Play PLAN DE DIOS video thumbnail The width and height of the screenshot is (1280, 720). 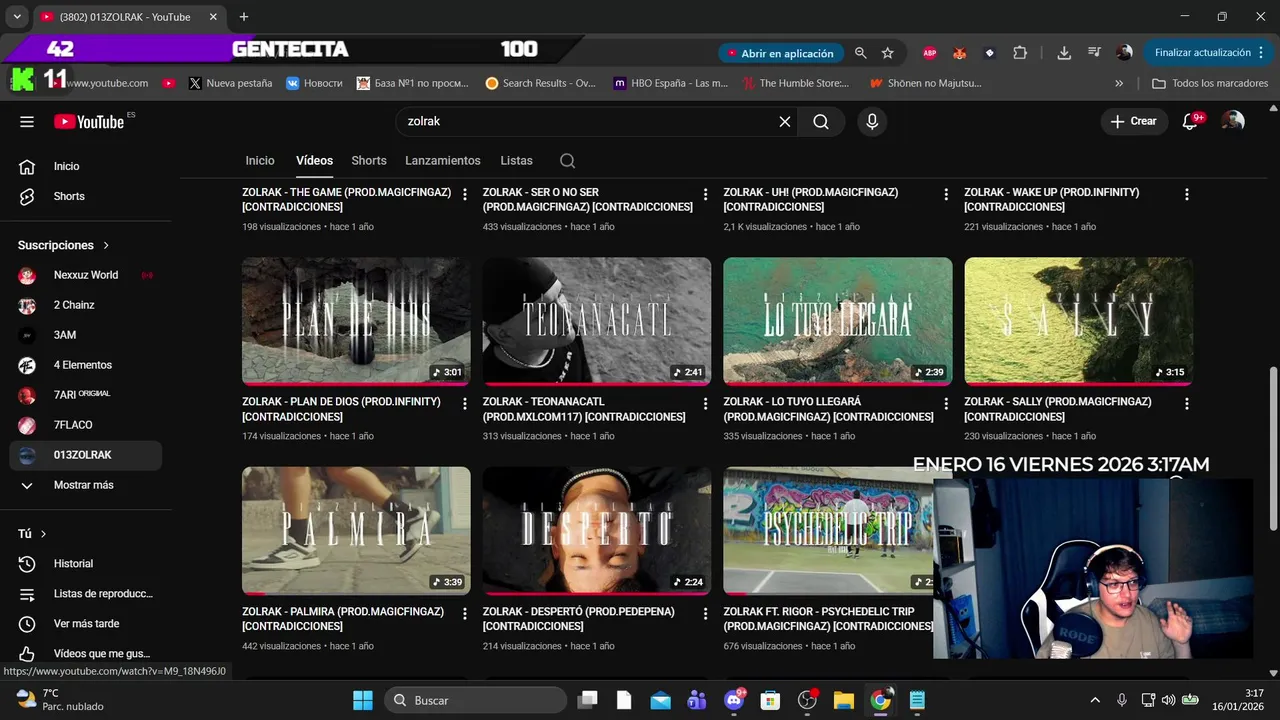coord(356,321)
